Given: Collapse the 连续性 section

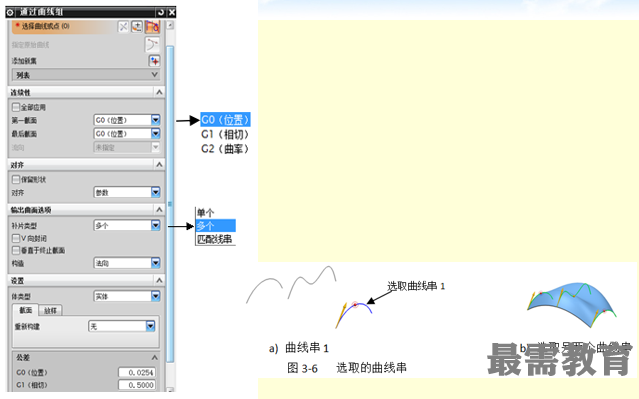Looking at the screenshot, I should pos(159,93).
